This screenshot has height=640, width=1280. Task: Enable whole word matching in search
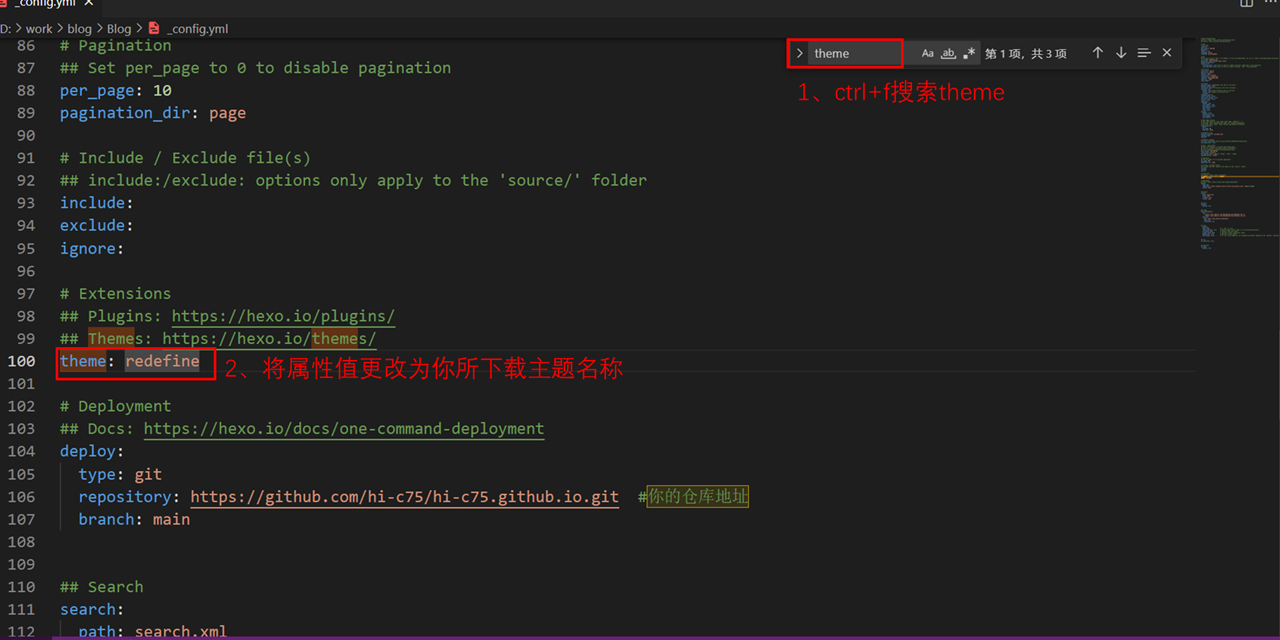coord(947,53)
